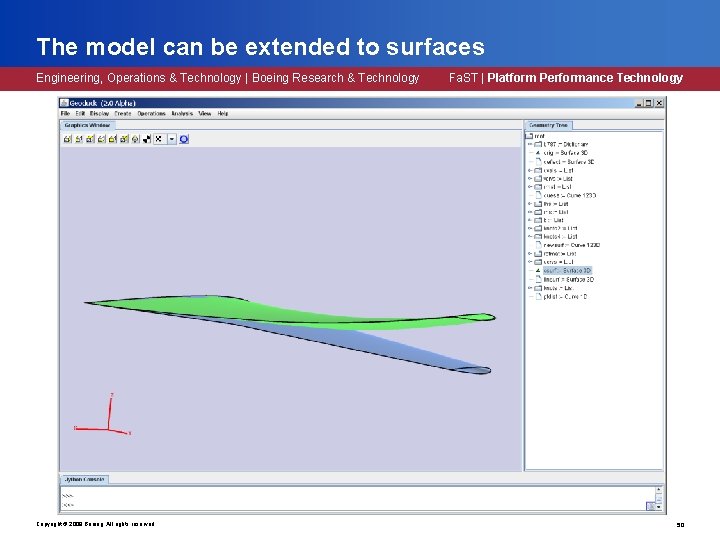Select the highlighted Surface 3D tree row
Viewport: 720px width, 540px height.
click(x=567, y=270)
